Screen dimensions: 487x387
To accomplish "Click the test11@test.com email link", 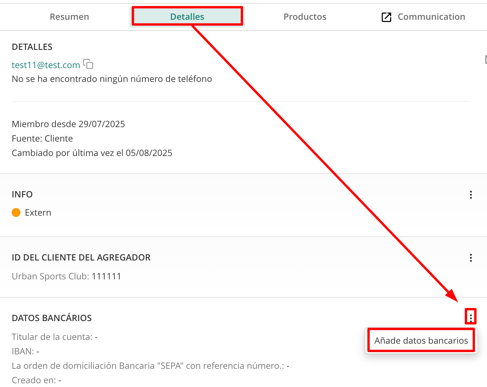I will (46, 65).
